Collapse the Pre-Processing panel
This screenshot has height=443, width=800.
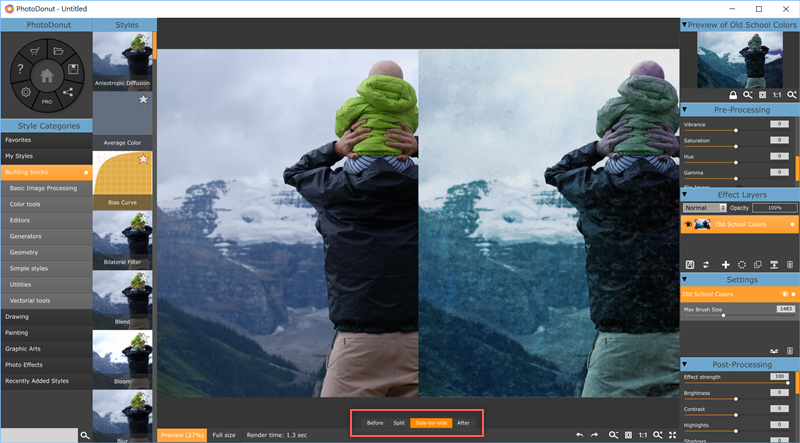point(684,110)
